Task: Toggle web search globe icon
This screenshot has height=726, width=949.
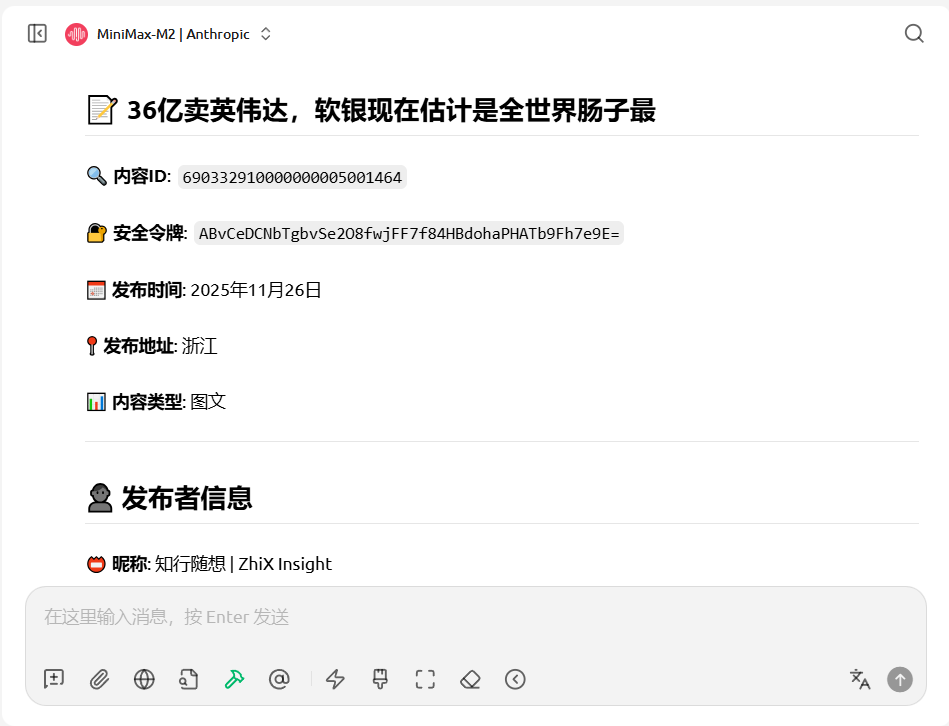Action: pyautogui.click(x=144, y=679)
